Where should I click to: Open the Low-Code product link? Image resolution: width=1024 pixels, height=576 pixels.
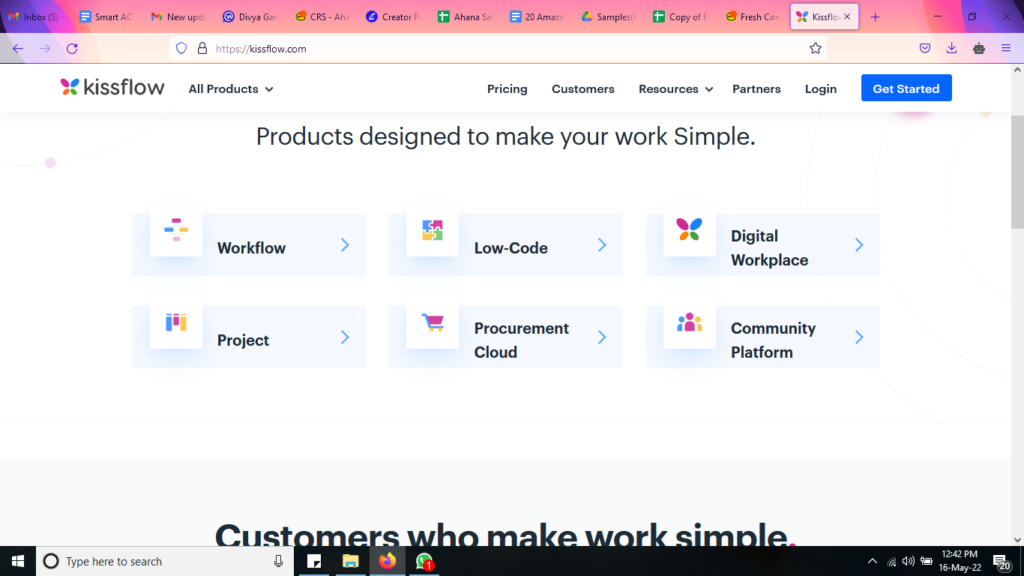click(x=505, y=245)
